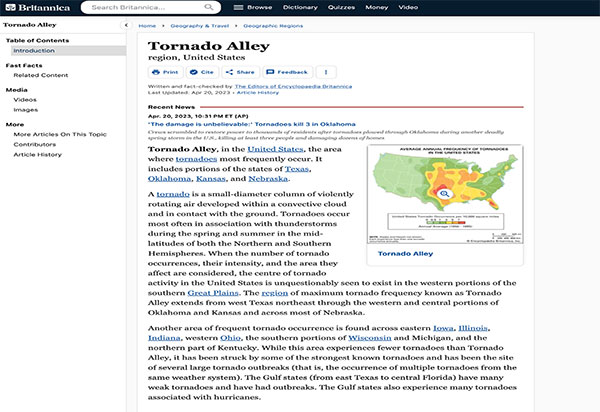Follow the Wisconsin link
Image resolution: width=600 pixels, height=412 pixels.
370,338
